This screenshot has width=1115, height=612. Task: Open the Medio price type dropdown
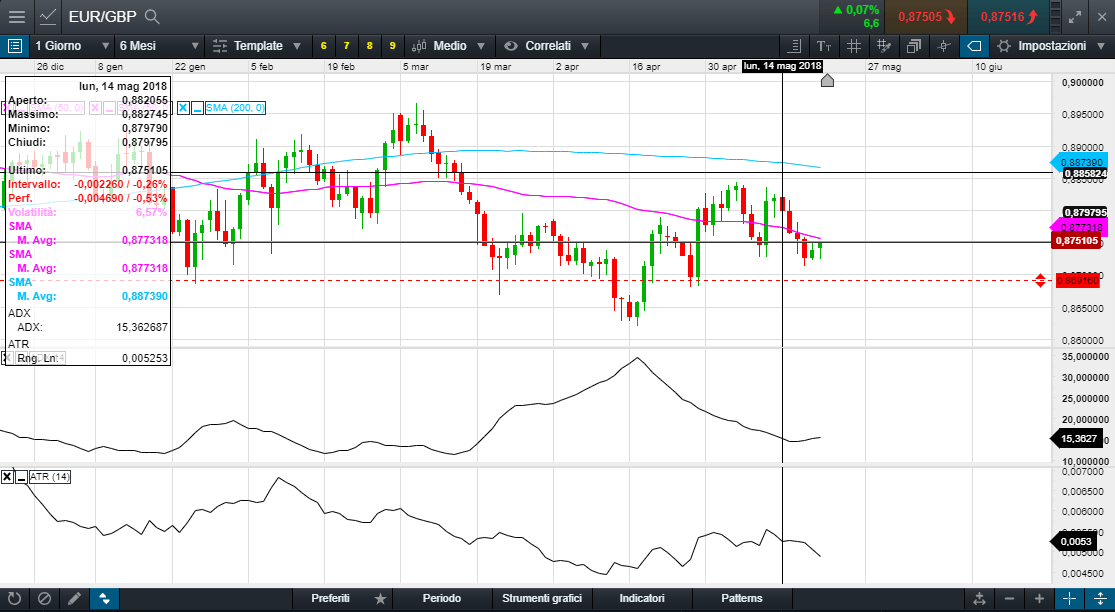tap(449, 46)
